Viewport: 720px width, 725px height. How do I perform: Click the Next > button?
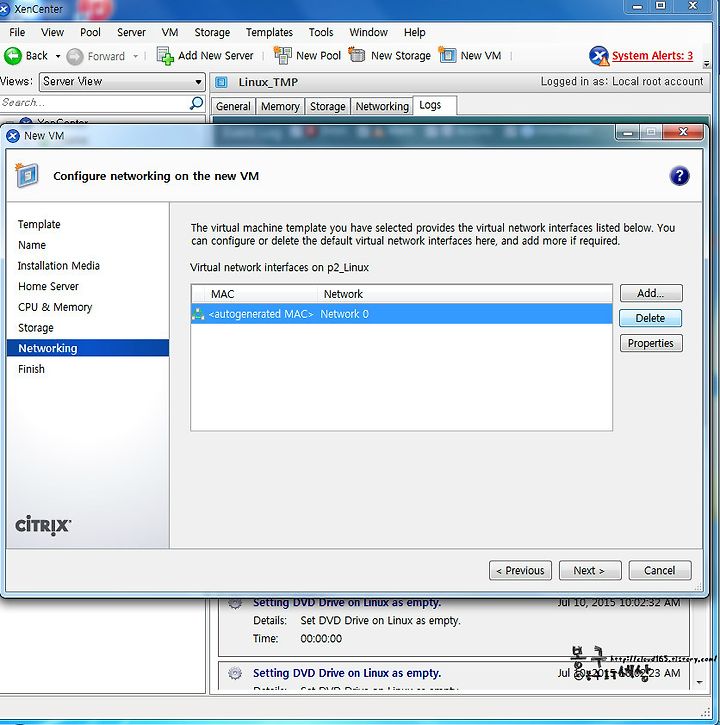[590, 571]
